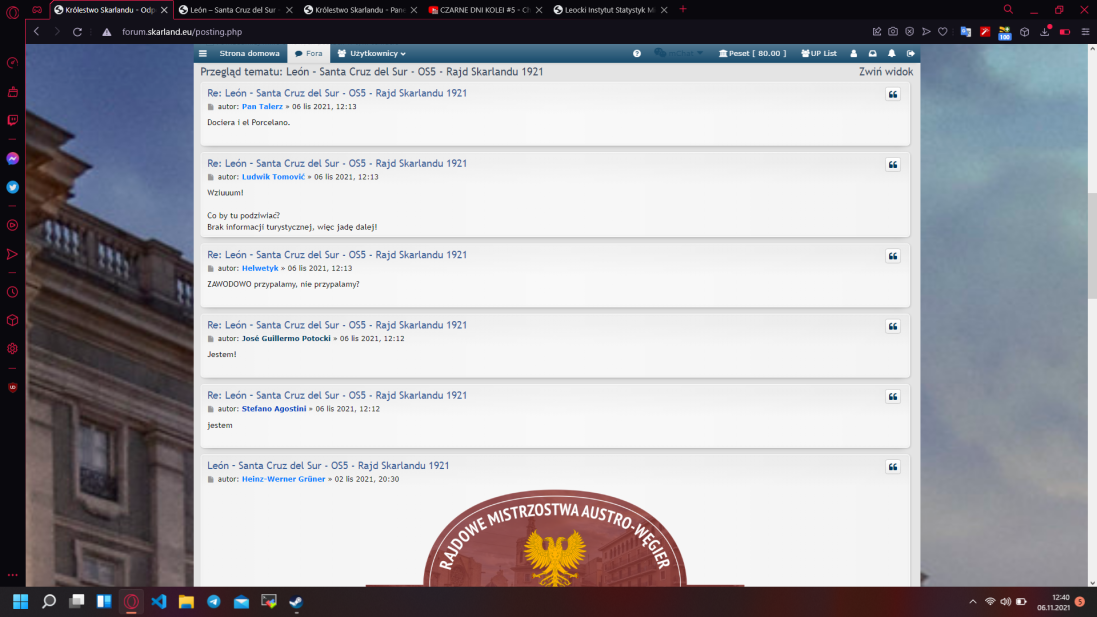Open Ludwik Tomović's profile link

click(x=274, y=177)
